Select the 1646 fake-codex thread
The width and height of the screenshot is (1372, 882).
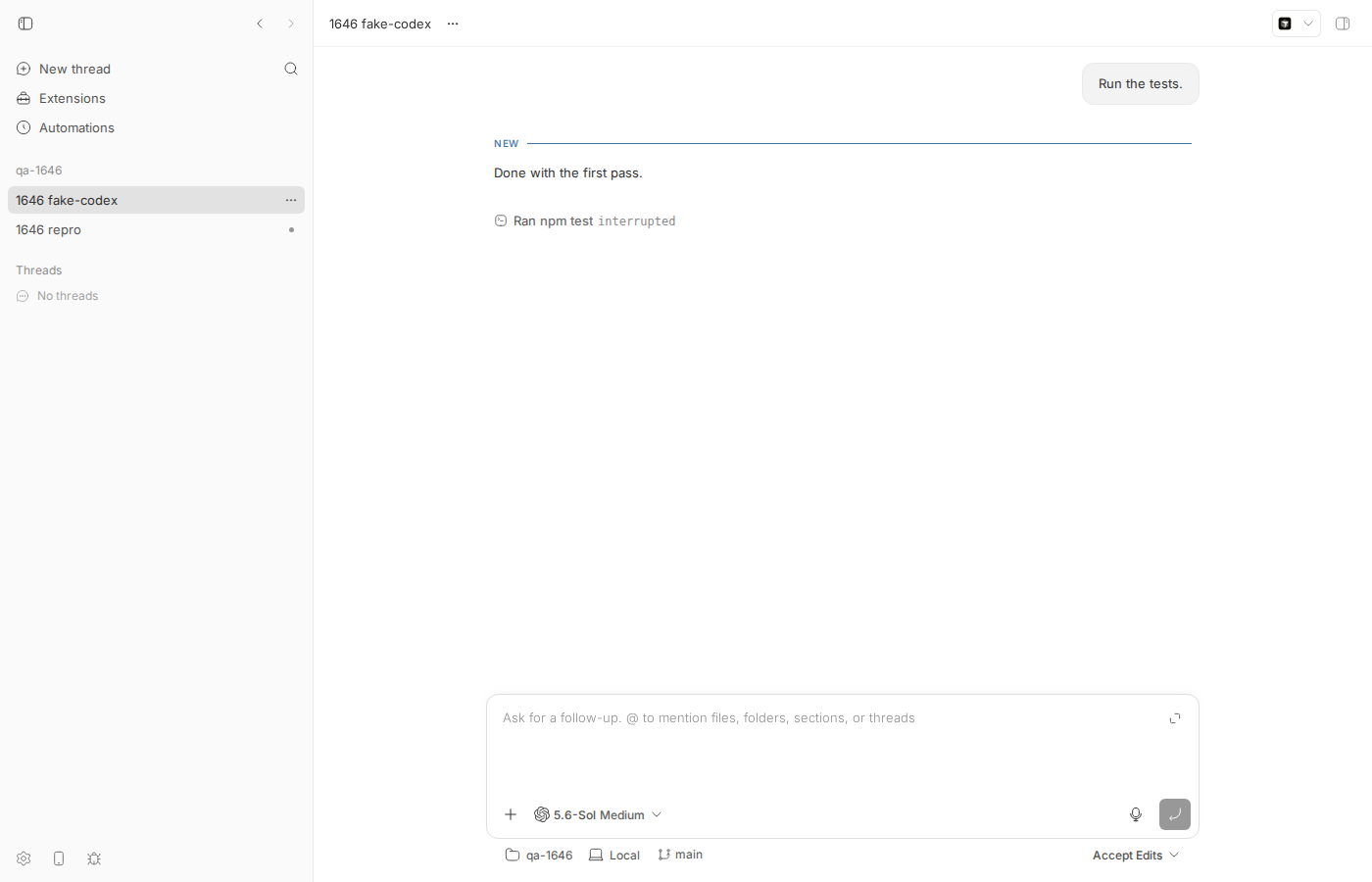156,200
